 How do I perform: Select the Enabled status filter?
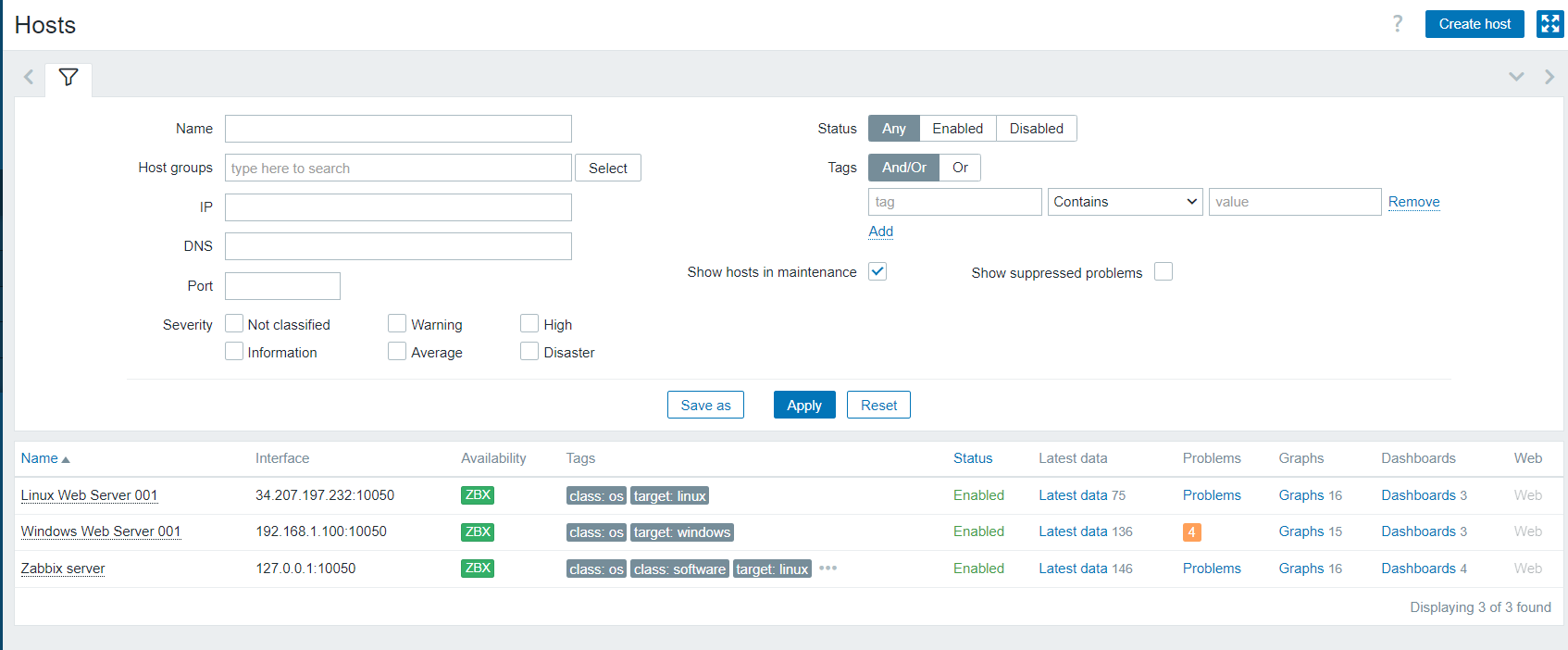pyautogui.click(x=957, y=129)
